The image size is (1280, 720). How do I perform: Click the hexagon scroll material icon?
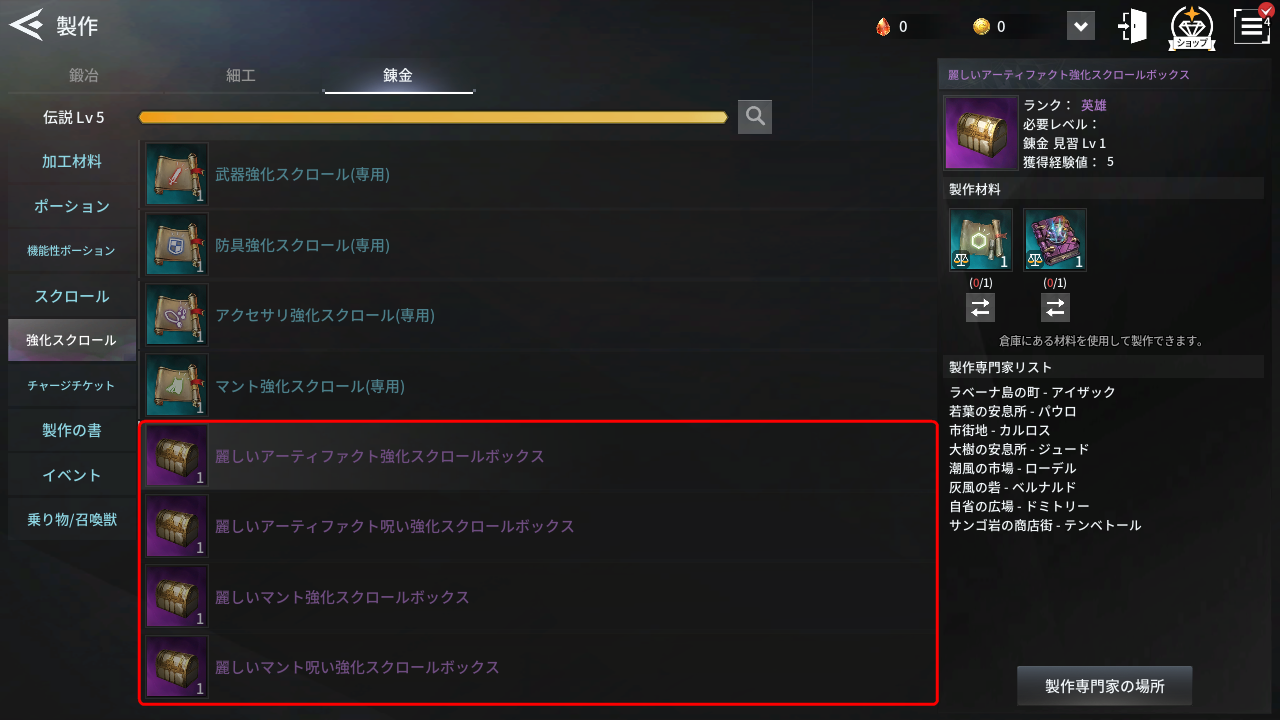(x=981, y=239)
